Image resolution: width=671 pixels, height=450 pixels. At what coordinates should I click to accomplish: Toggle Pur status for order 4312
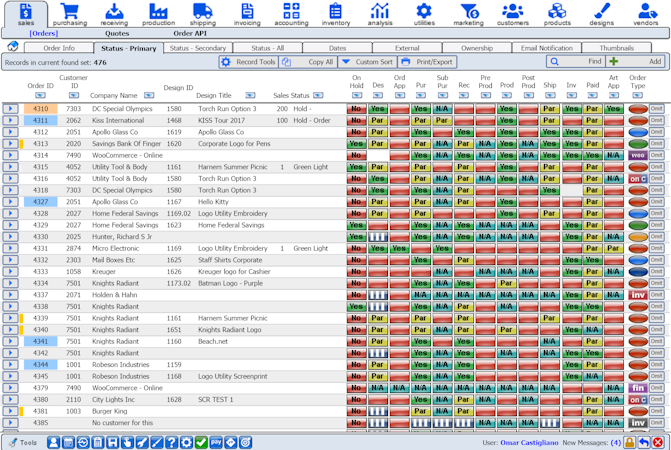[x=421, y=132]
